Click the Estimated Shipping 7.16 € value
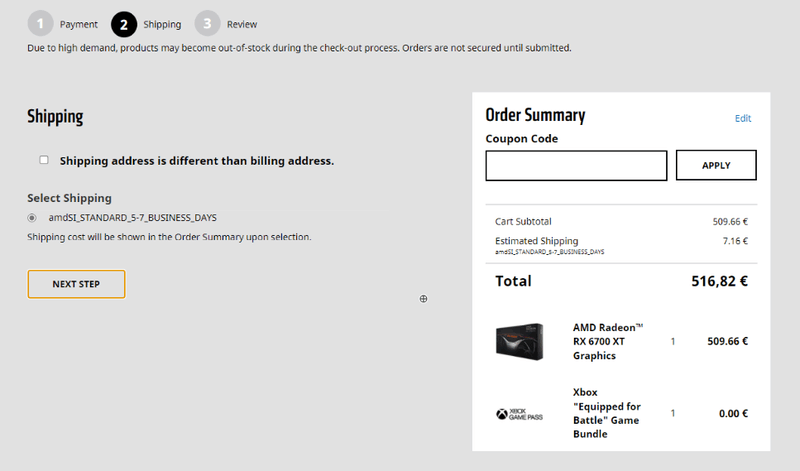800x471 pixels. [735, 241]
